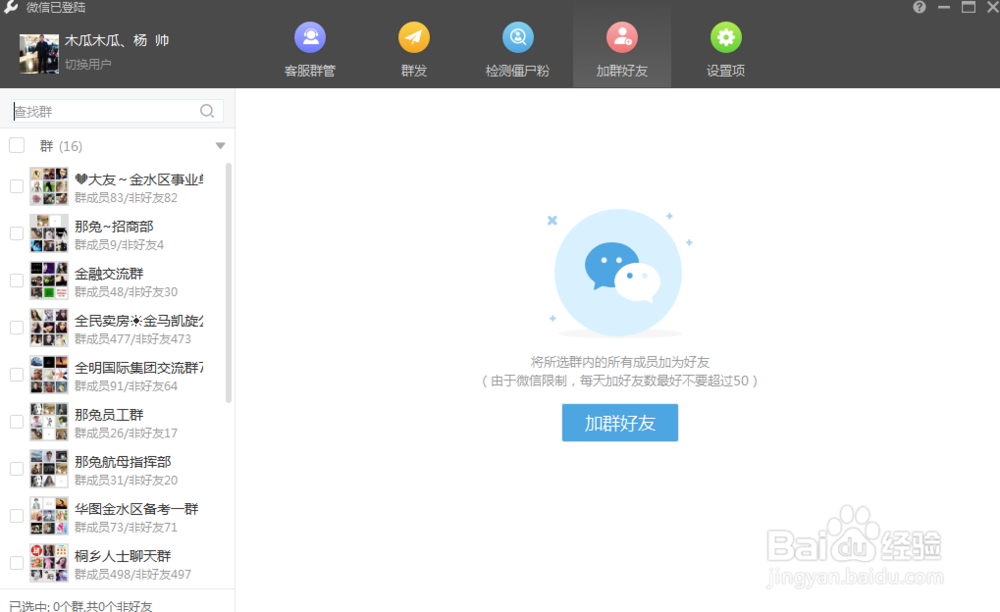Click the 已选中 selection status text
1000x612 pixels.
point(81,606)
